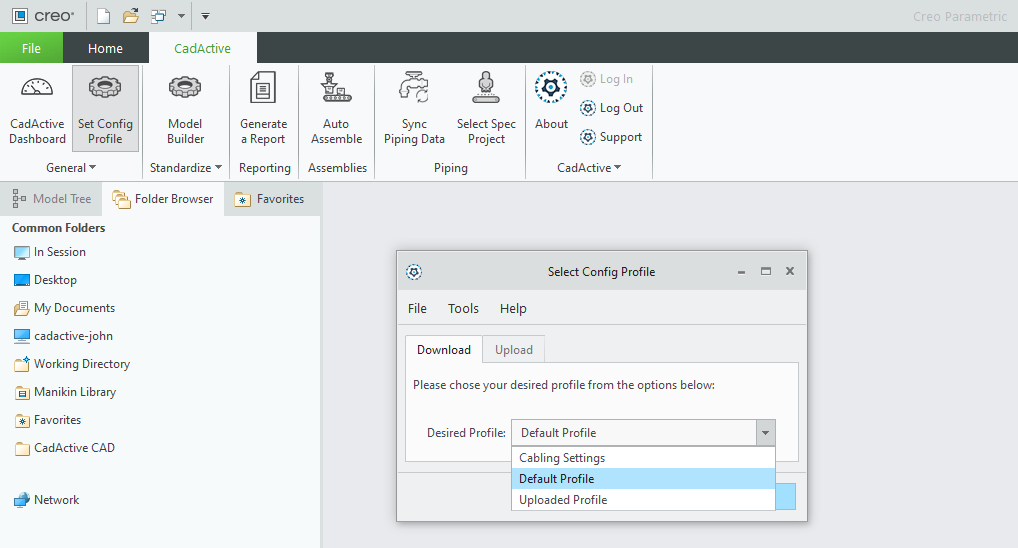Run Sync Piping Data
1018x548 pixels.
[x=414, y=108]
